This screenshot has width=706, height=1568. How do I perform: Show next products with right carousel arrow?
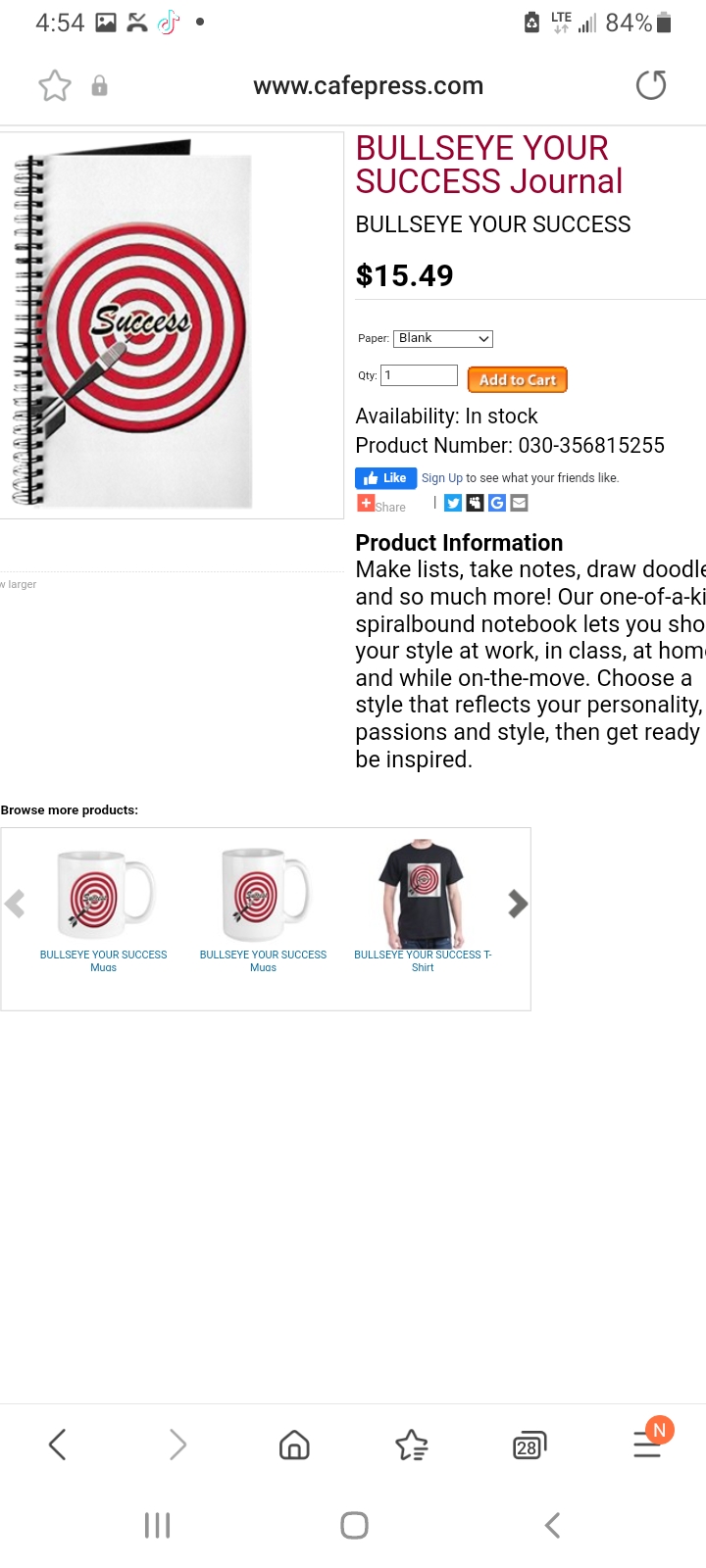click(518, 904)
